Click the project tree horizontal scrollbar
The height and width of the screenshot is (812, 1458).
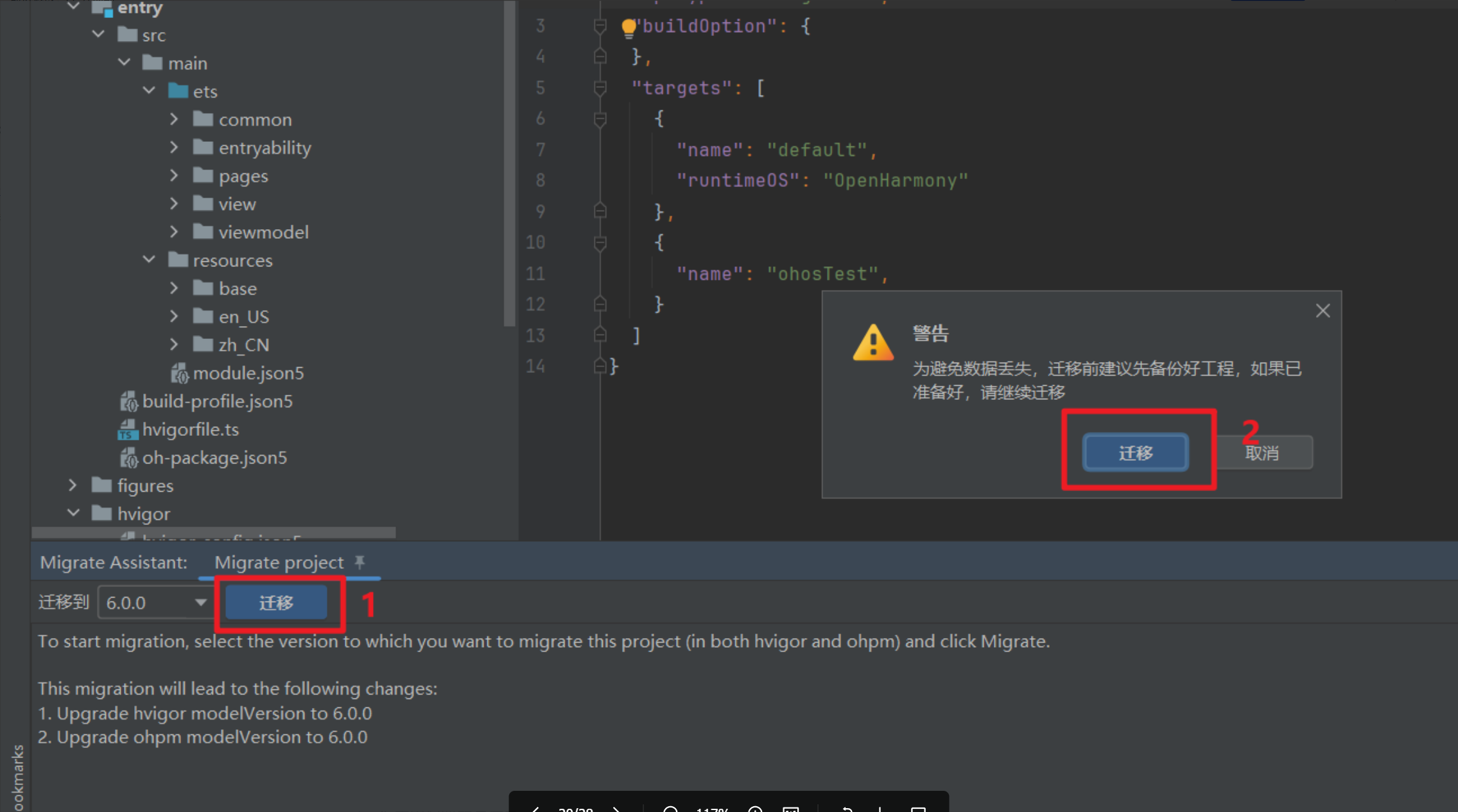click(x=213, y=533)
